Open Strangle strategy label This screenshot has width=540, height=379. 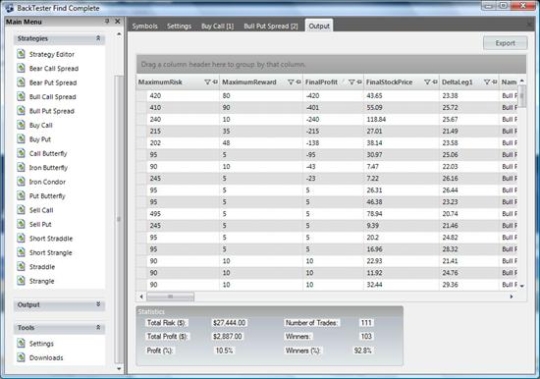click(42, 281)
